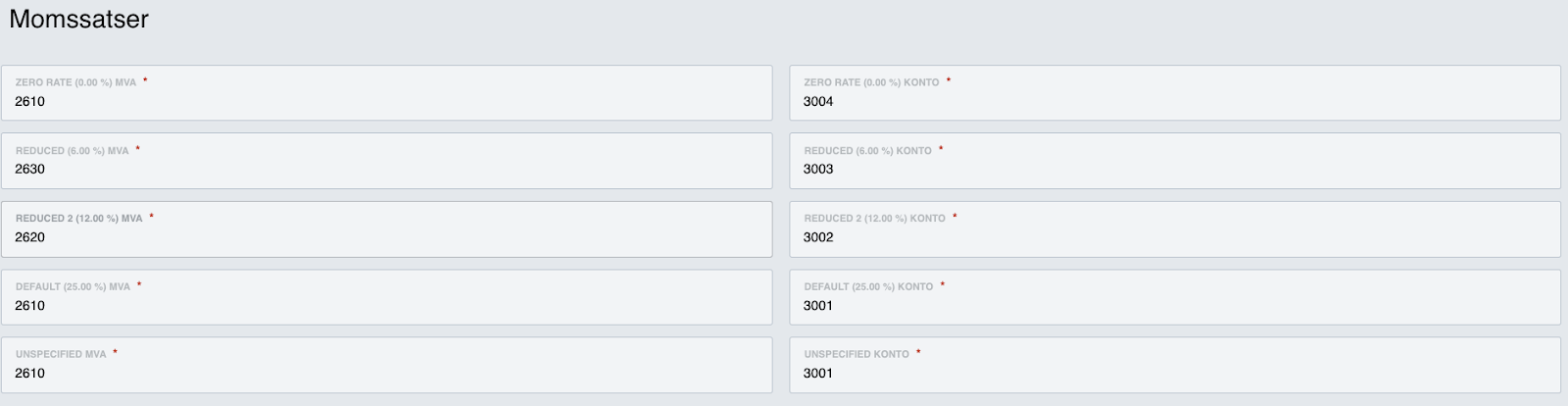
Task: Click the Unspecified Konto label text
Action: tap(857, 354)
